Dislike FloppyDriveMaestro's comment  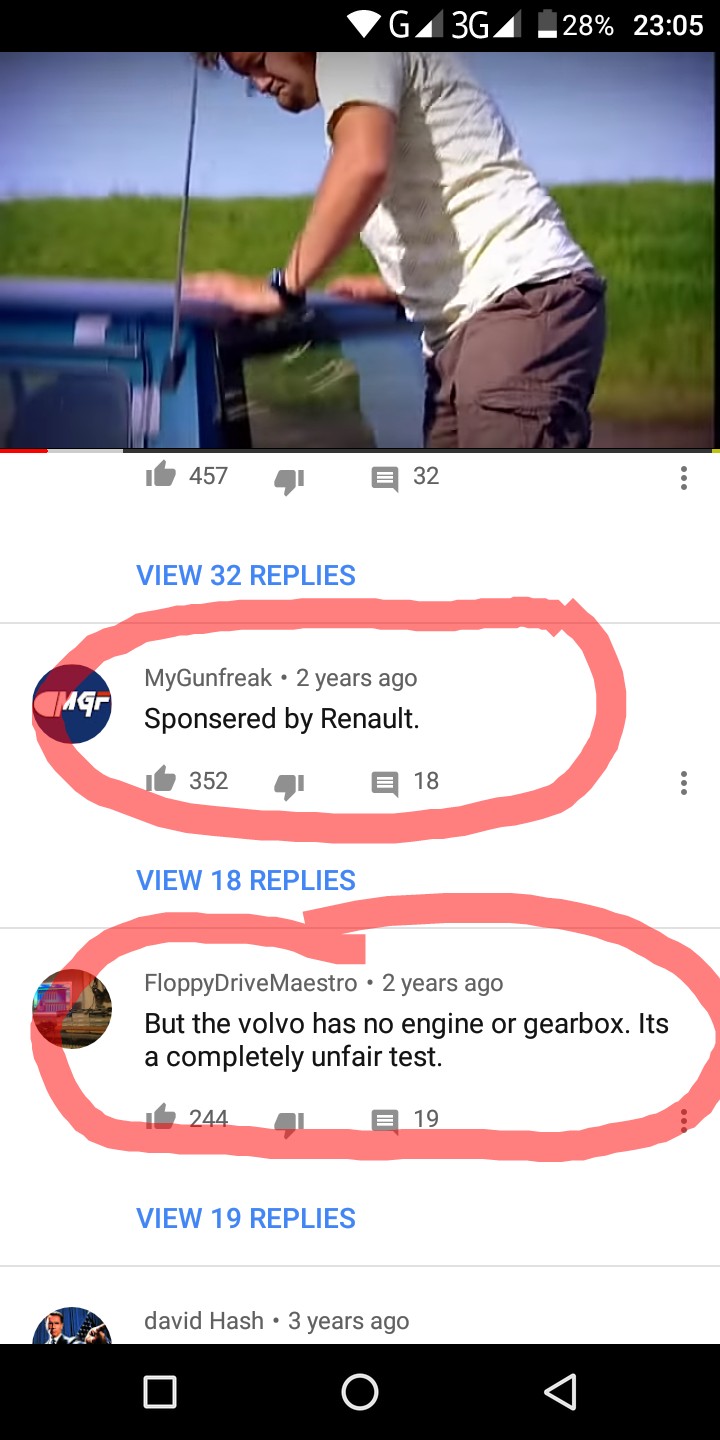(x=289, y=1123)
